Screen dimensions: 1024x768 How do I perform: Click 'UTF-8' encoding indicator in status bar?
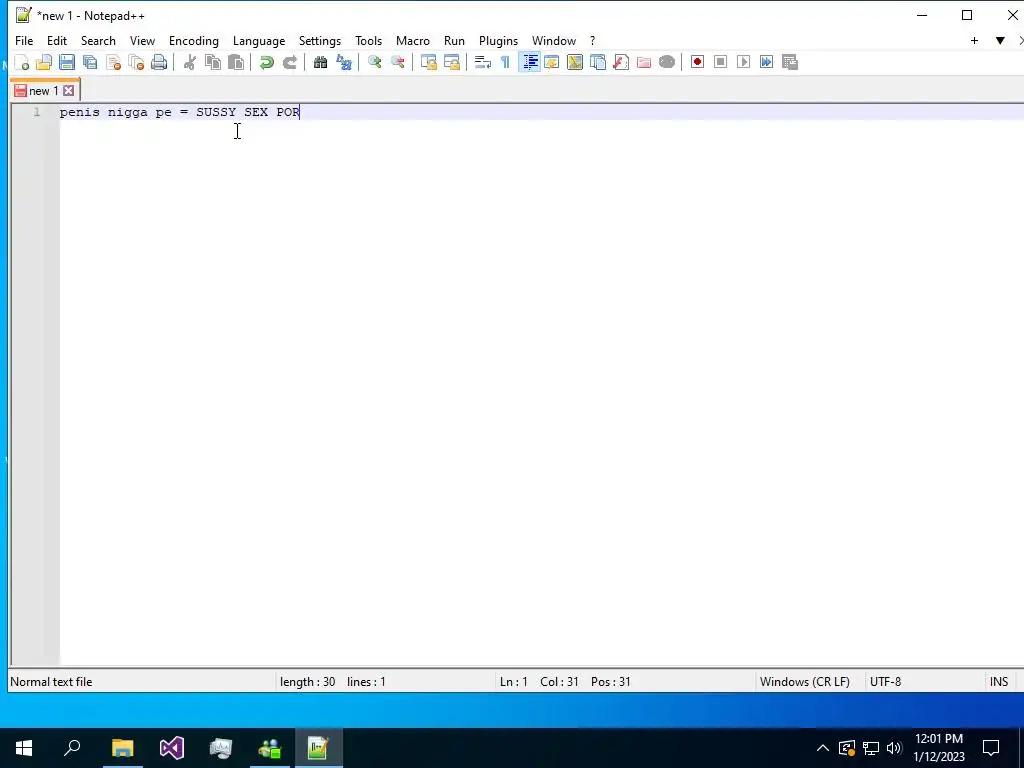(886, 682)
